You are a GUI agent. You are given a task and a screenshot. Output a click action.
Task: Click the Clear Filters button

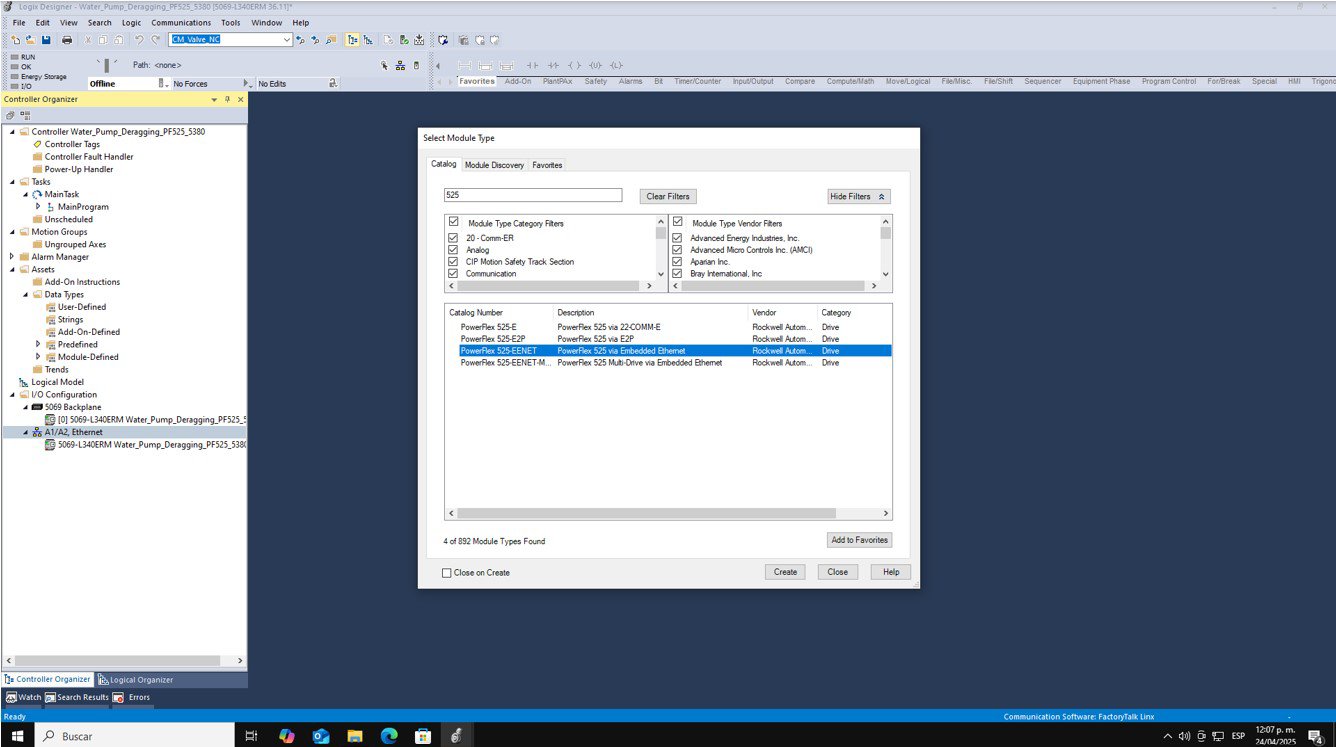click(x=669, y=196)
